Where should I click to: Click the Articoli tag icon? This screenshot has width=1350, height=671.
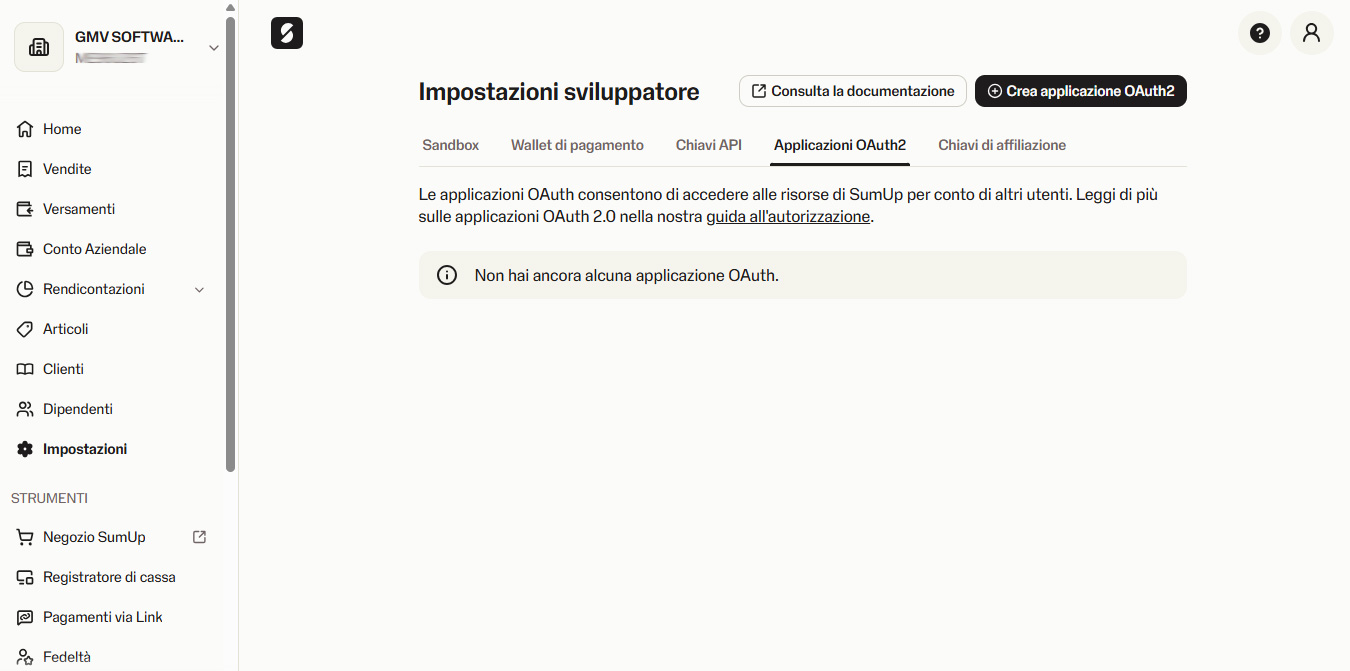25,329
